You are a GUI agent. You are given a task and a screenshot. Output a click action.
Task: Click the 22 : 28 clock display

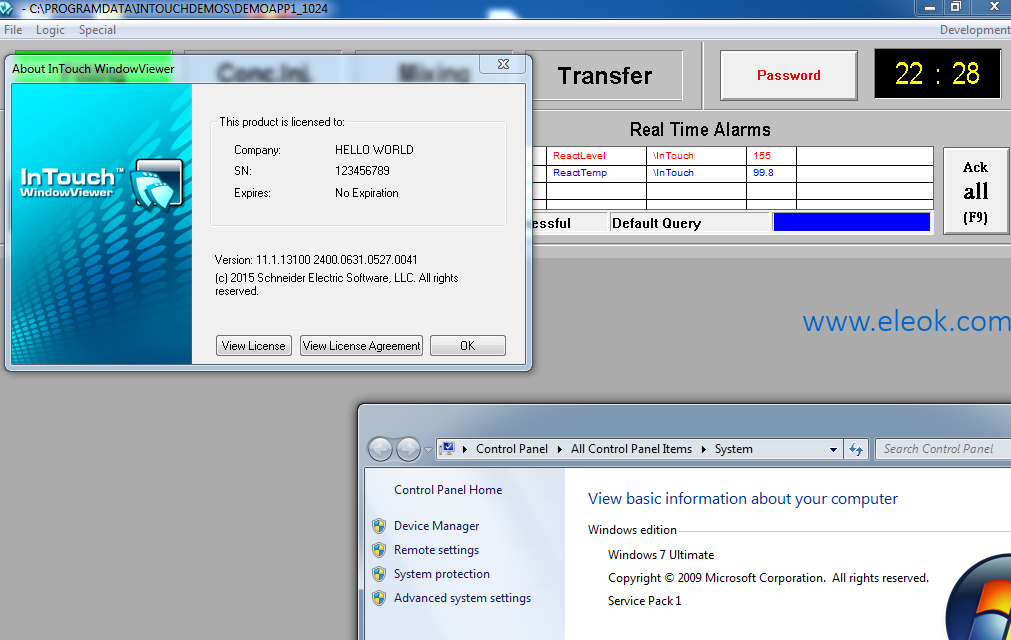(937, 74)
